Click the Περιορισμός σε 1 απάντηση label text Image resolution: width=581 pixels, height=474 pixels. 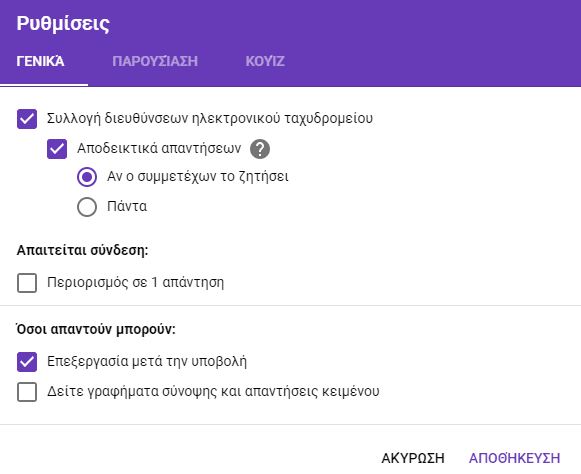point(136,283)
